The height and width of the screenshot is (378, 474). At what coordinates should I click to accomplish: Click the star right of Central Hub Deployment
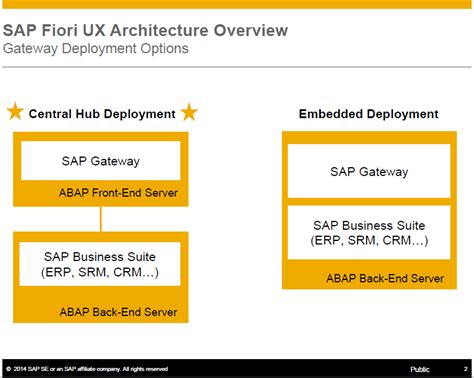[189, 112]
